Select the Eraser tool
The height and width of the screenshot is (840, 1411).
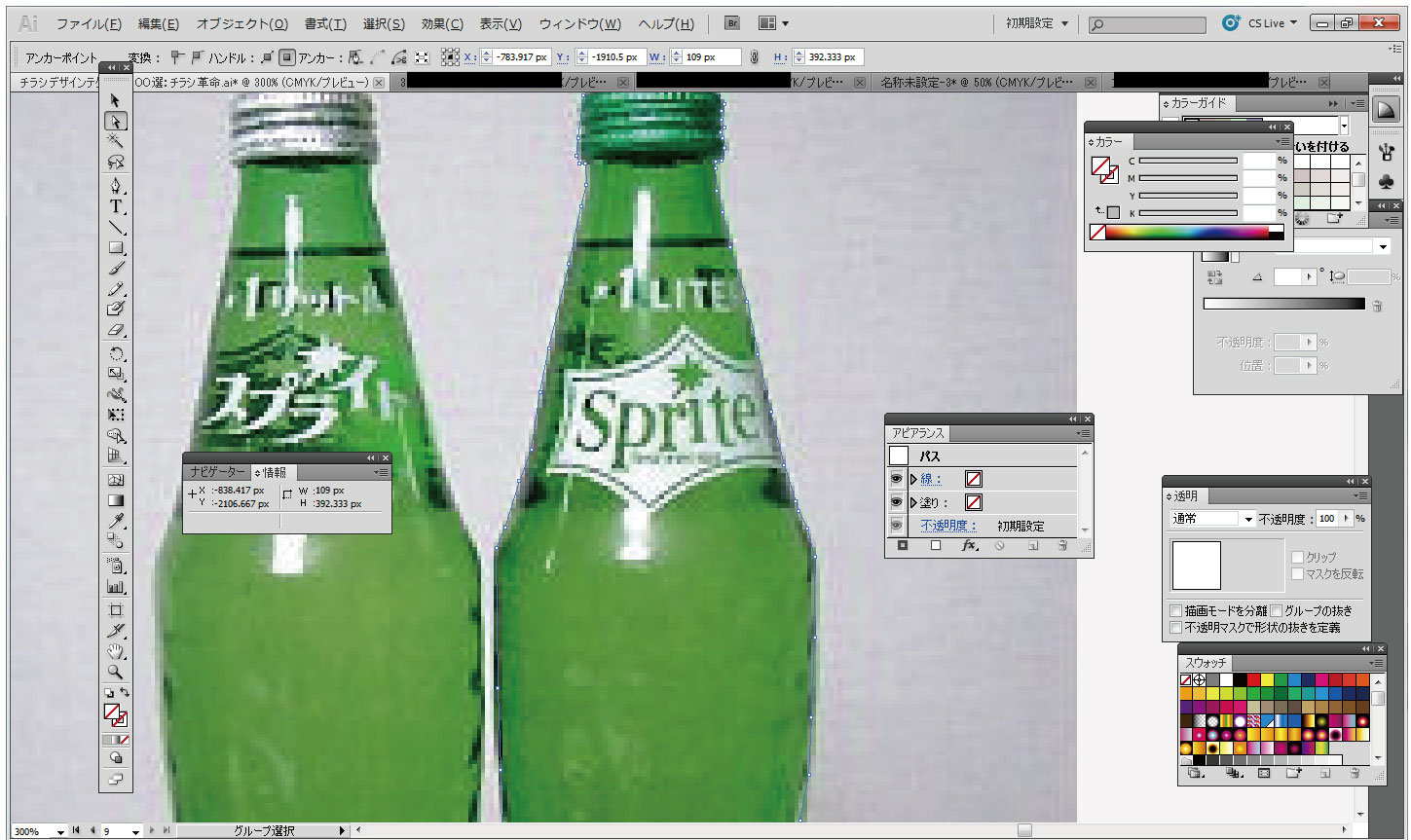pos(116,330)
